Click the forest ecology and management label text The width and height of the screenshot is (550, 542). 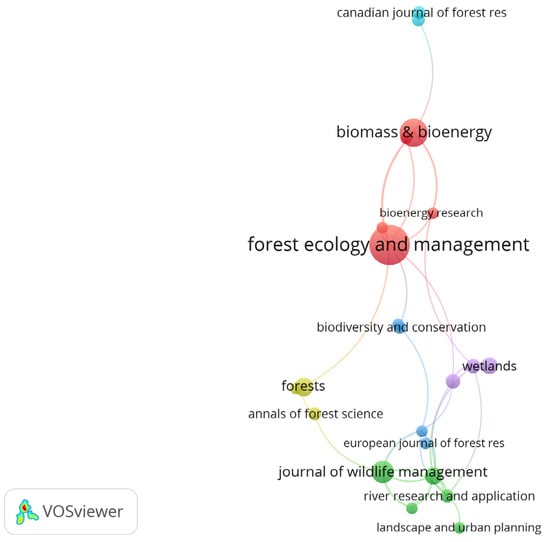388,245
